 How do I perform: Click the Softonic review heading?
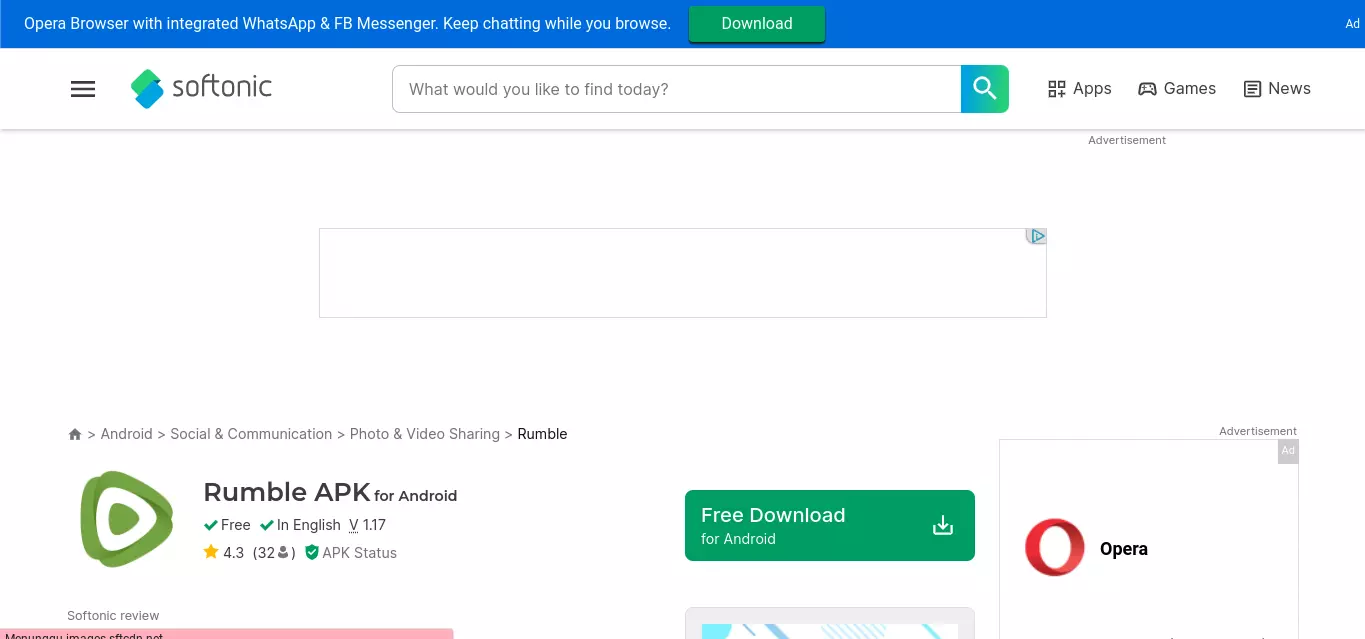click(x=113, y=616)
